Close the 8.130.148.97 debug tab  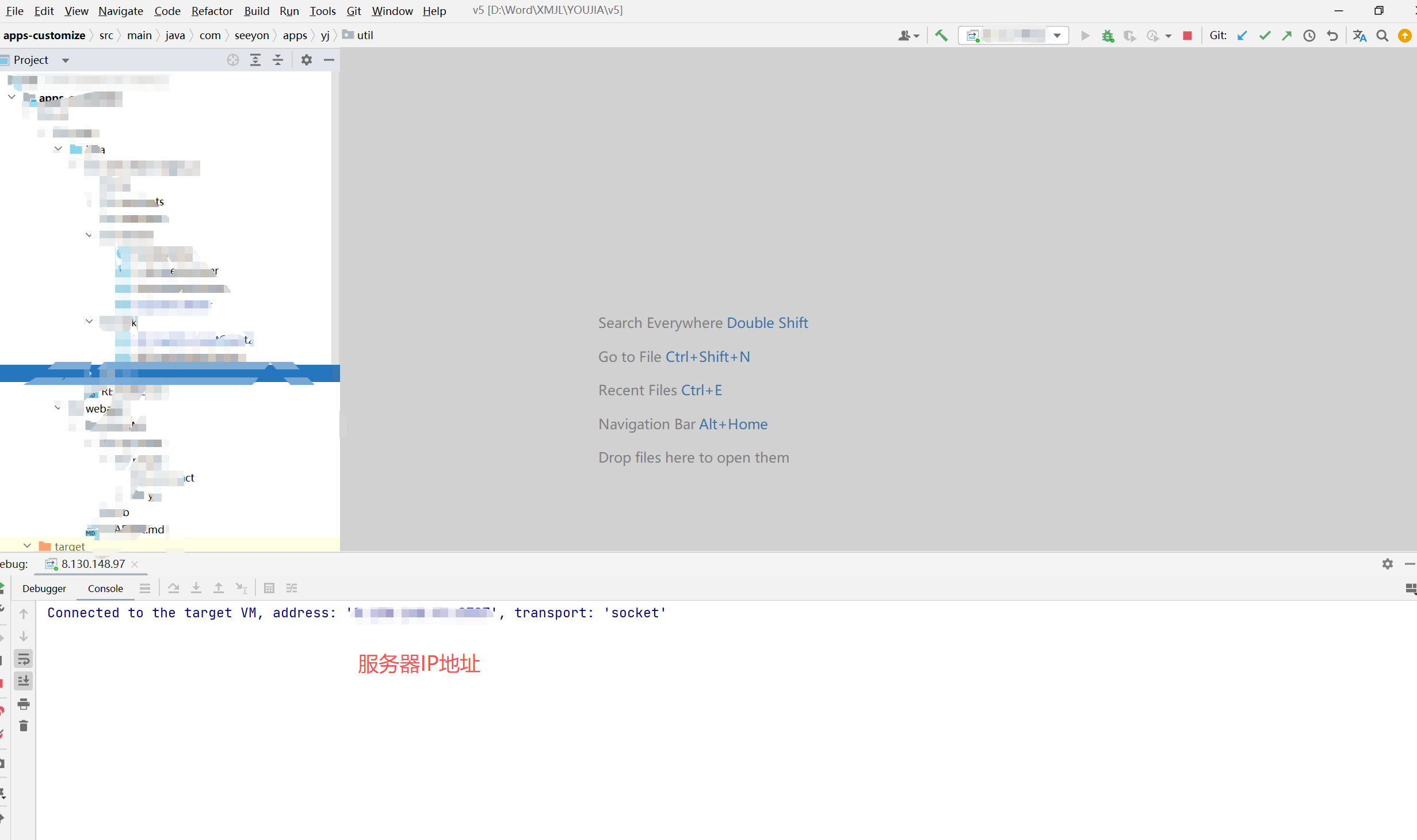[x=135, y=564]
